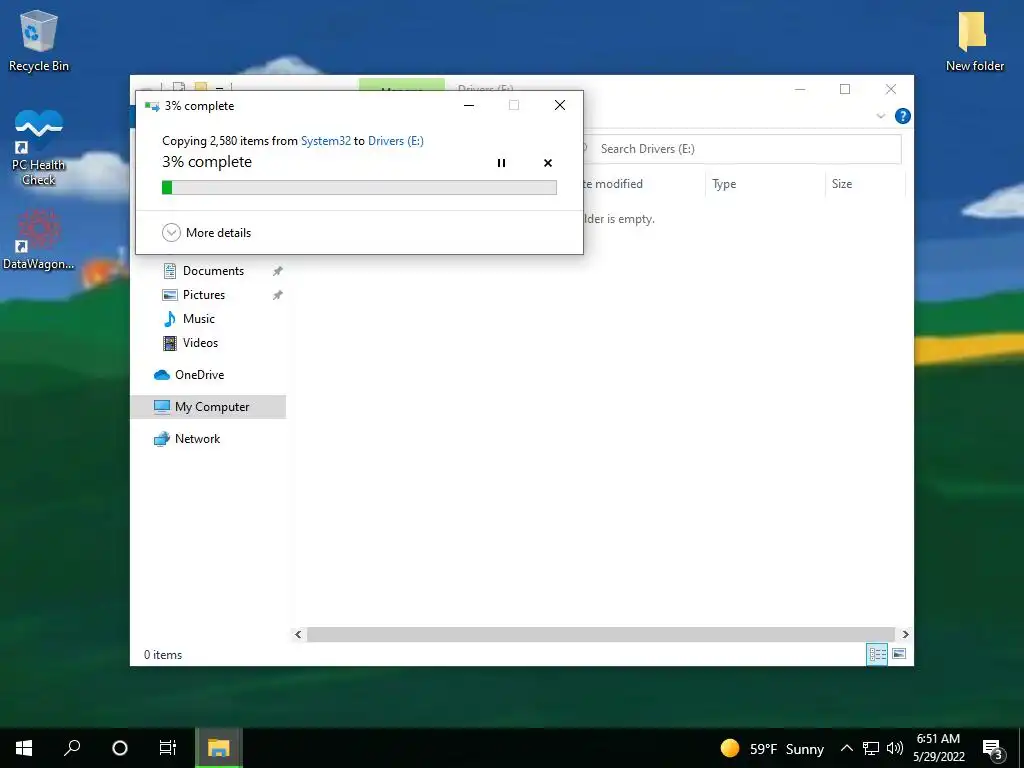The image size is (1024, 768).
Task: Open Task View on the taskbar
Action: pyautogui.click(x=168, y=748)
